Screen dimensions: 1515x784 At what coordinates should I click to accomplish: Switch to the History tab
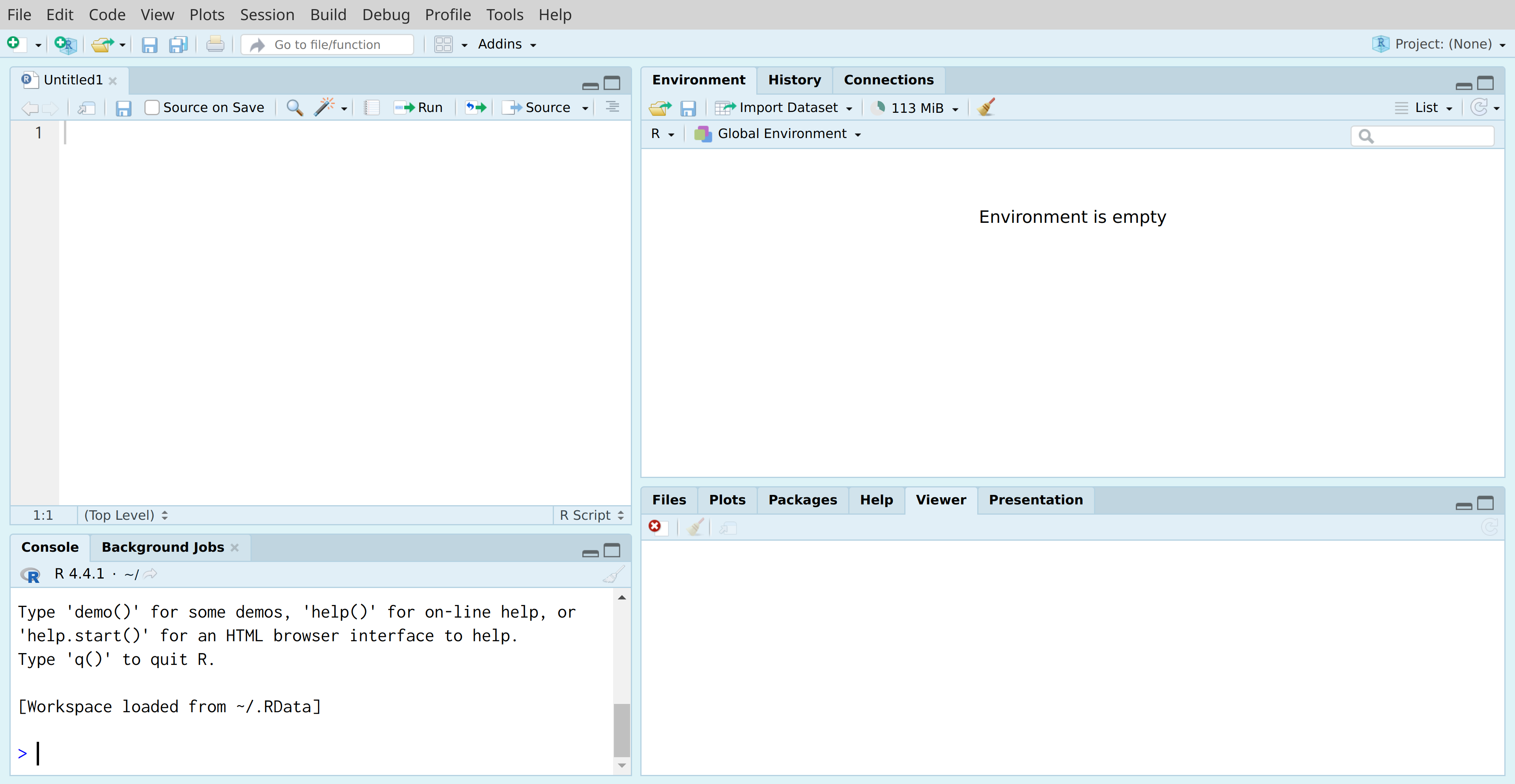(x=795, y=80)
